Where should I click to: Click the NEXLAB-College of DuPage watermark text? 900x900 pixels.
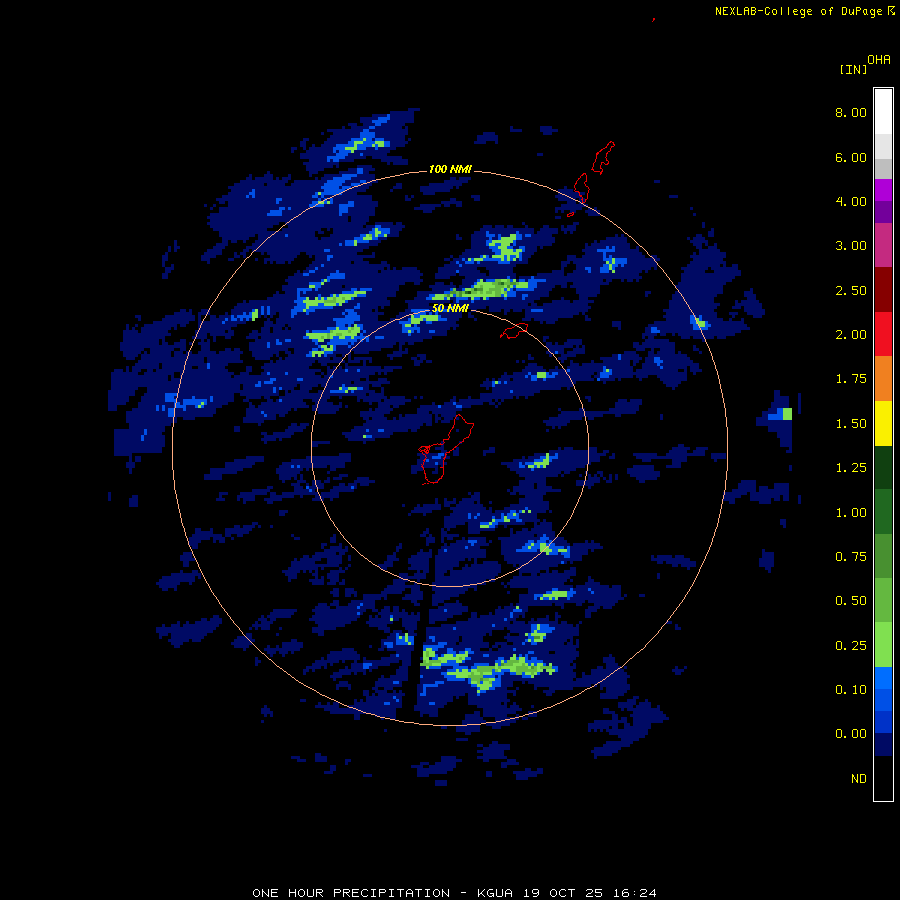point(805,11)
